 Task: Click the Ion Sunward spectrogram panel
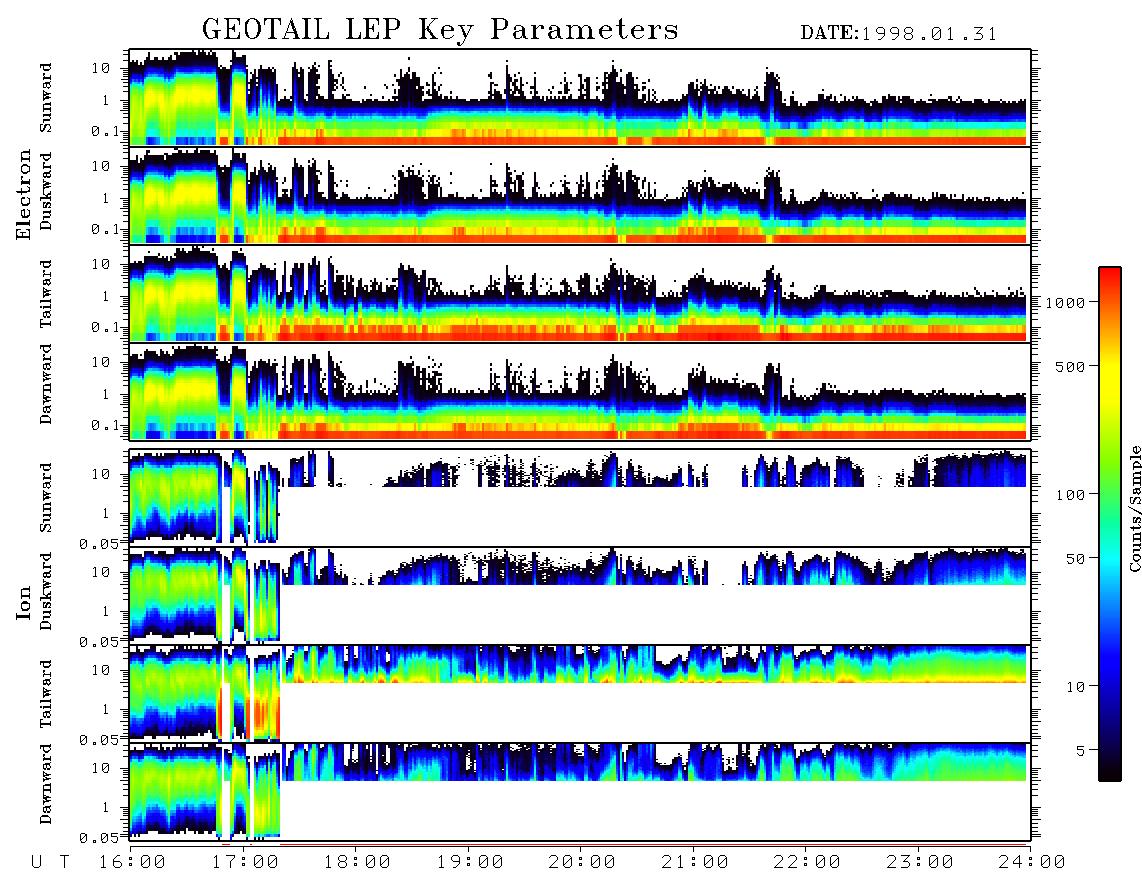point(580,498)
